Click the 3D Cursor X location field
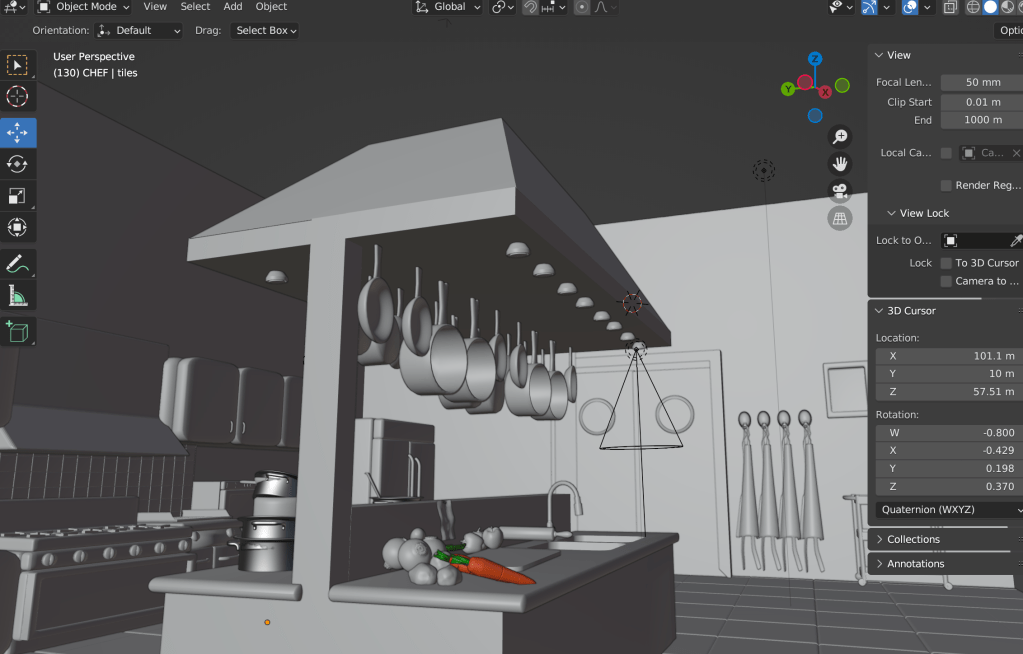 coord(948,356)
